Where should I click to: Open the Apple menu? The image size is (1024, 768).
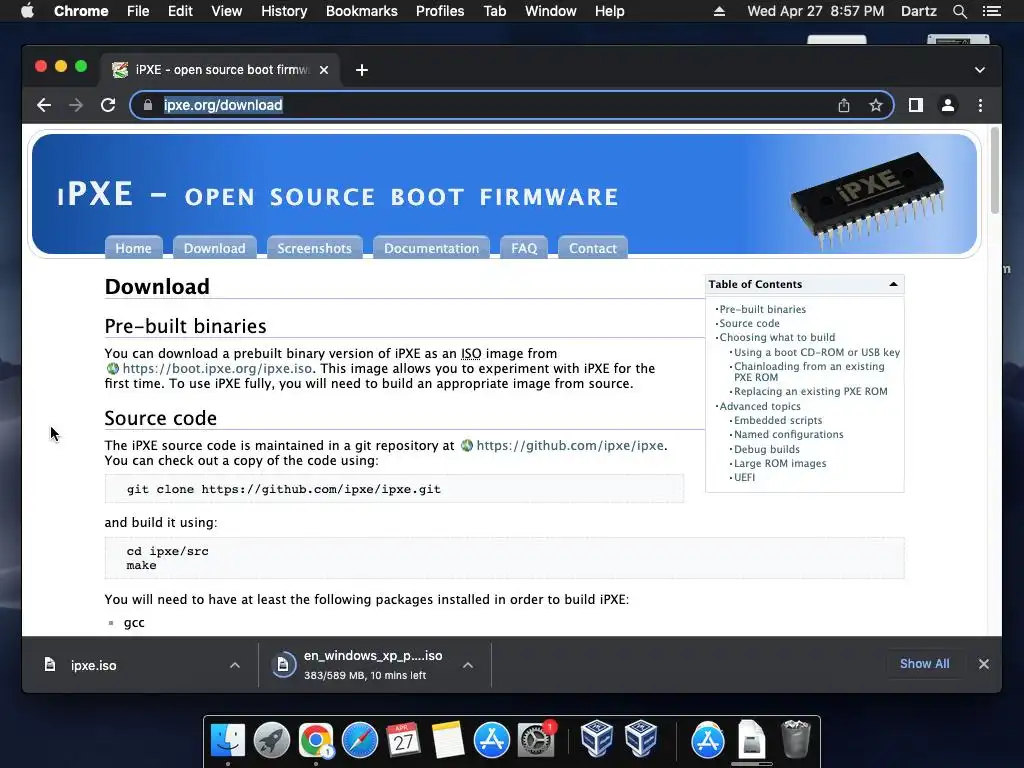click(27, 11)
